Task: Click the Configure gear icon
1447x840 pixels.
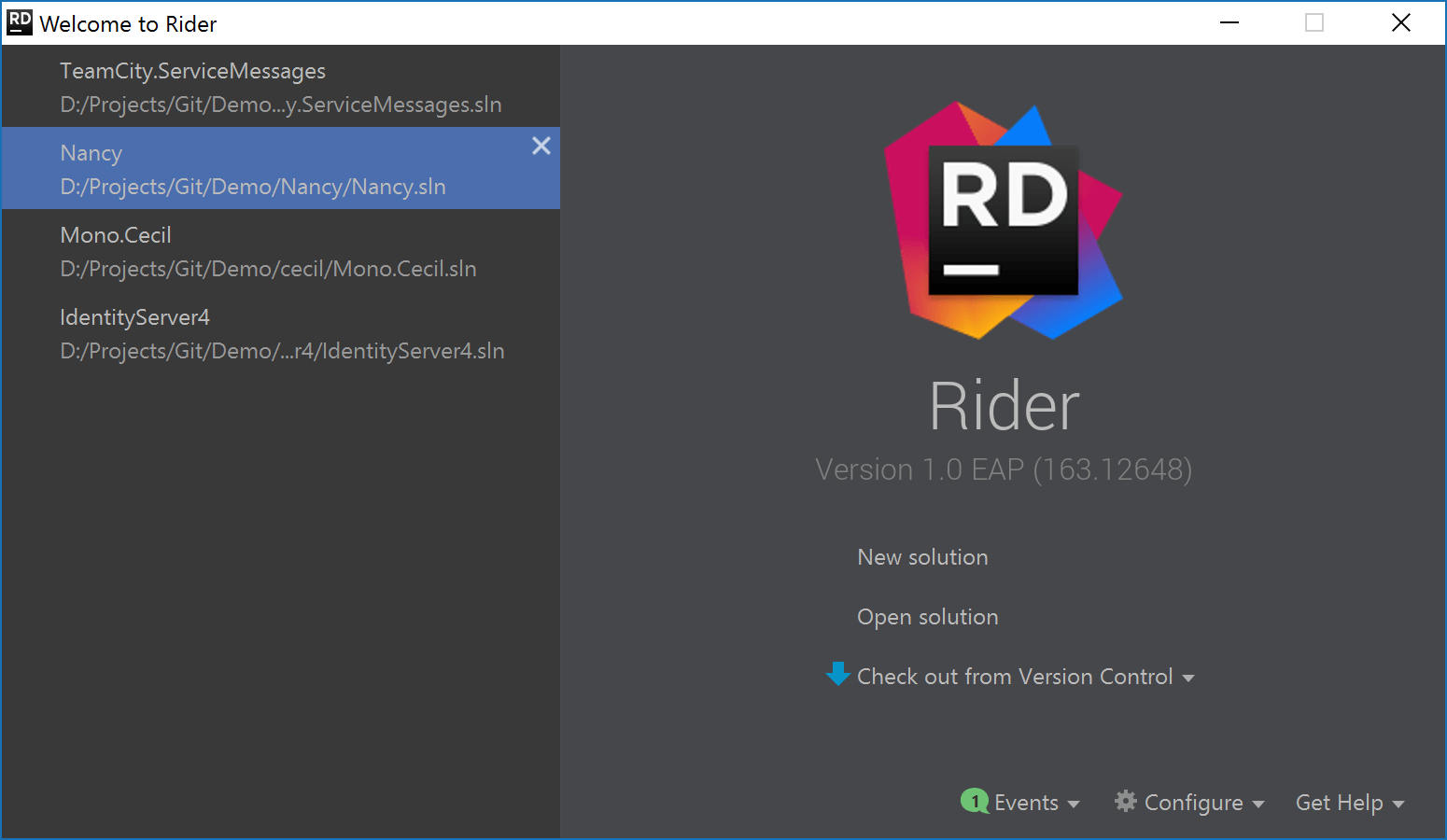Action: pyautogui.click(x=1126, y=801)
